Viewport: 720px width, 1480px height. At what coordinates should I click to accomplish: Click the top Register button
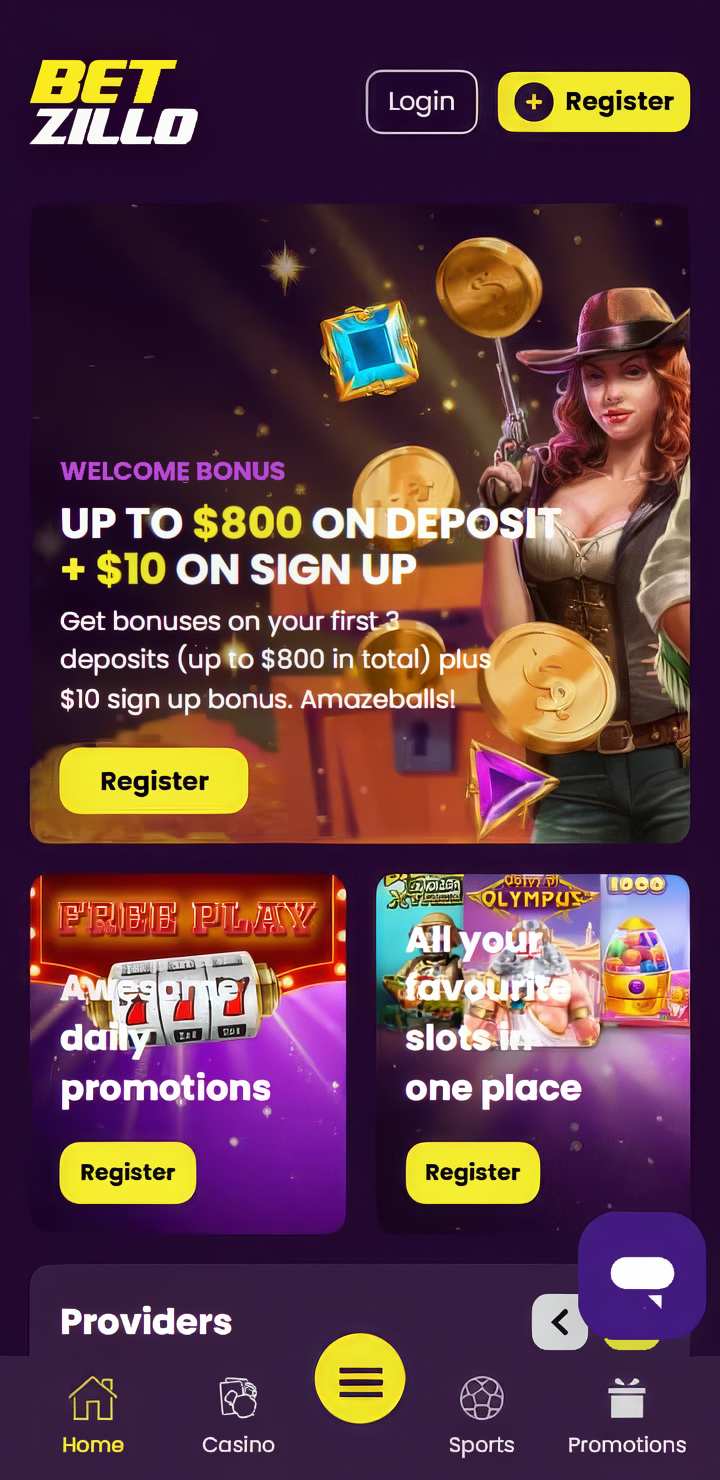click(x=594, y=102)
